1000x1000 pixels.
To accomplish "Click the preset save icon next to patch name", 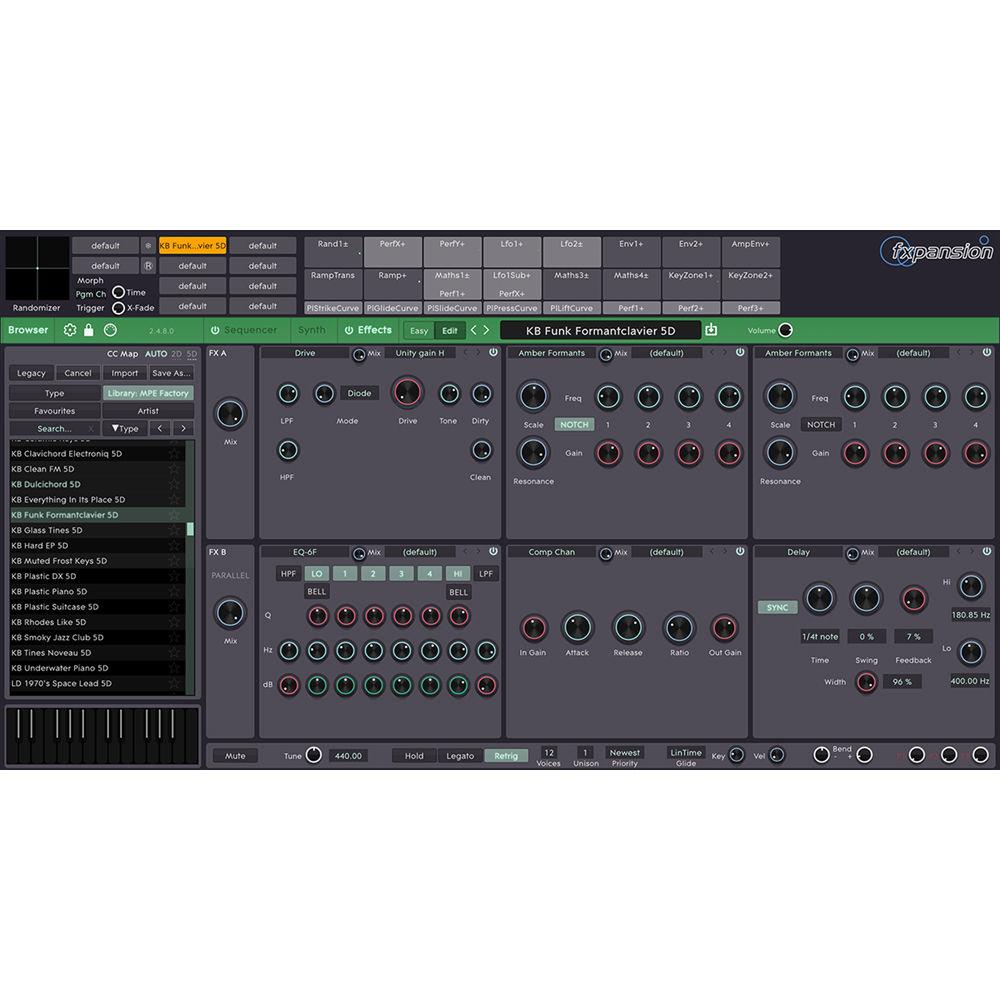I will 712,330.
